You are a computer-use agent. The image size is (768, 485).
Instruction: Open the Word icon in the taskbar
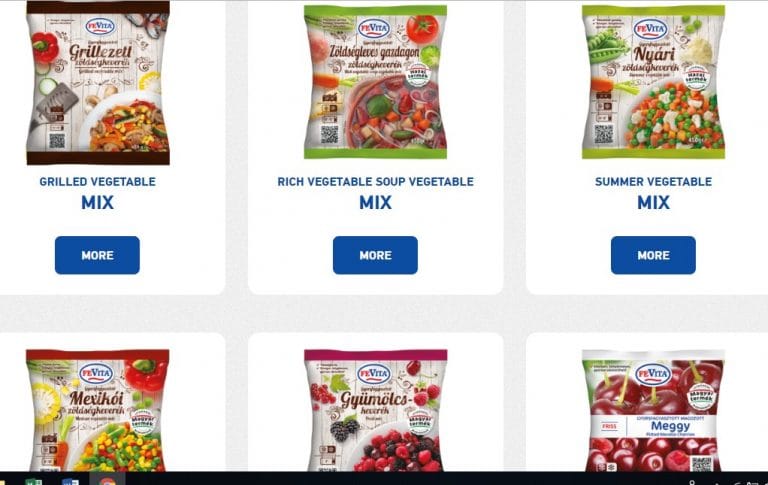(70, 482)
